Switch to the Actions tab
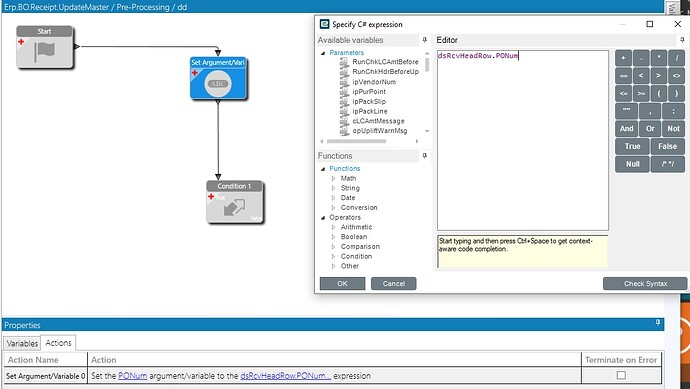690x389 pixels. point(58,342)
